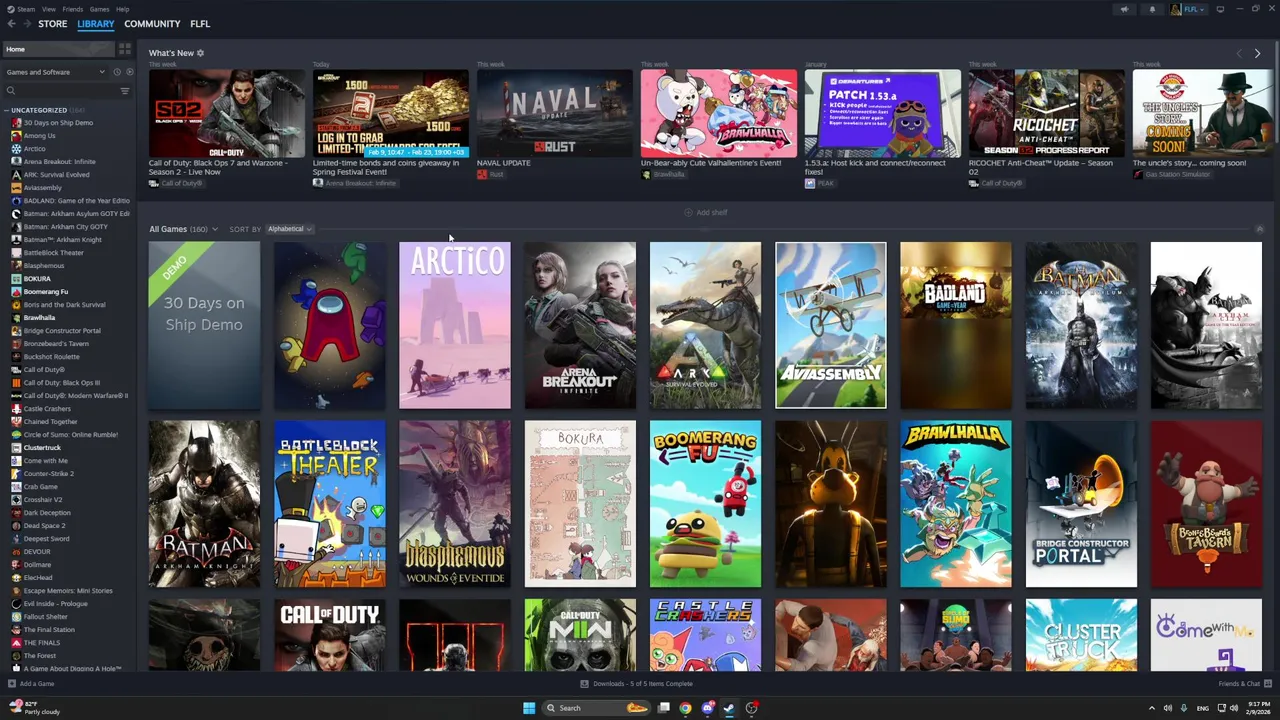This screenshot has height=720, width=1280.
Task: Open Downloads status at bottom
Action: pos(637,684)
